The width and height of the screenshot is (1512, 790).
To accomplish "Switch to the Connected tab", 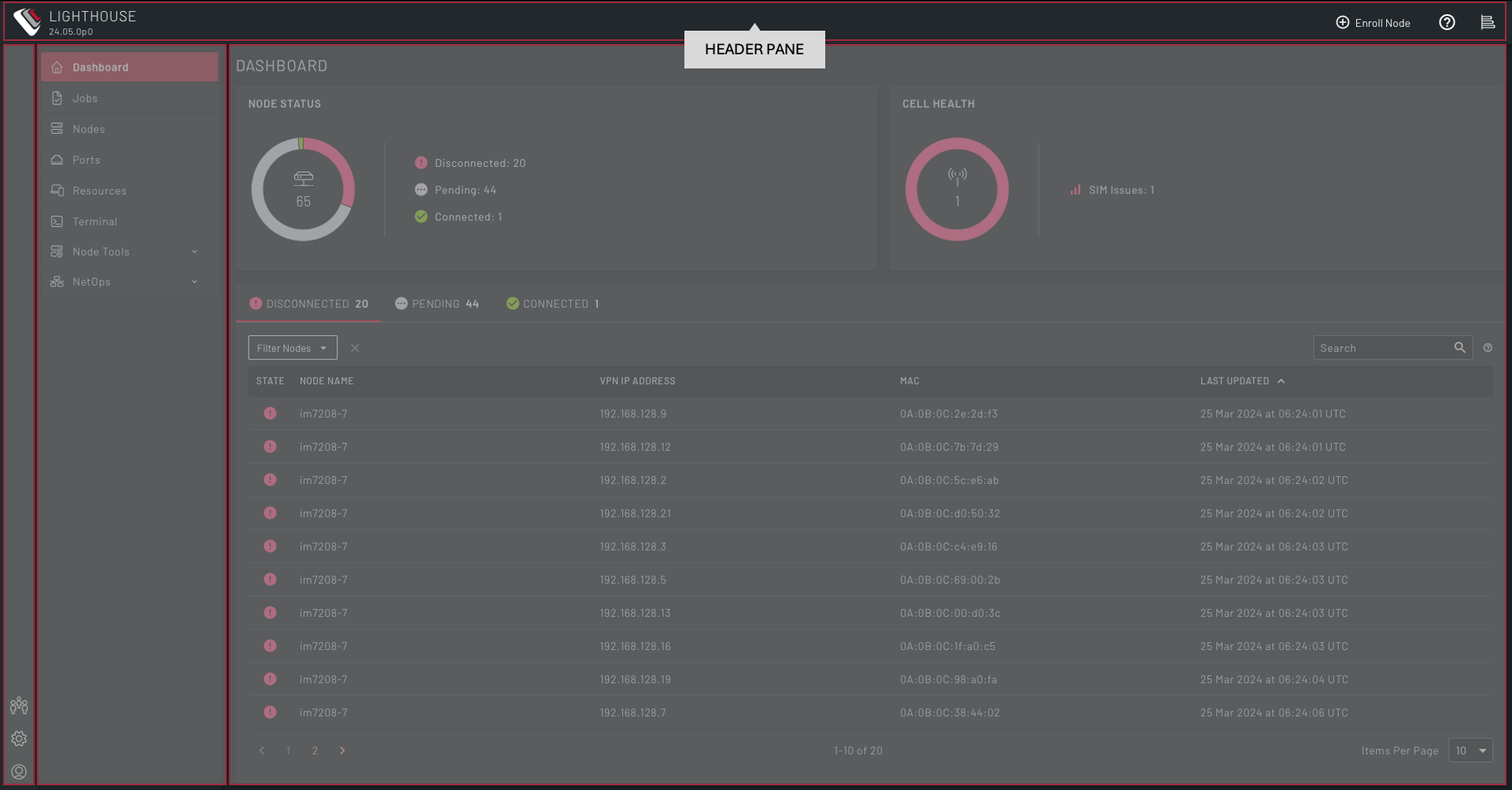I will [x=553, y=304].
